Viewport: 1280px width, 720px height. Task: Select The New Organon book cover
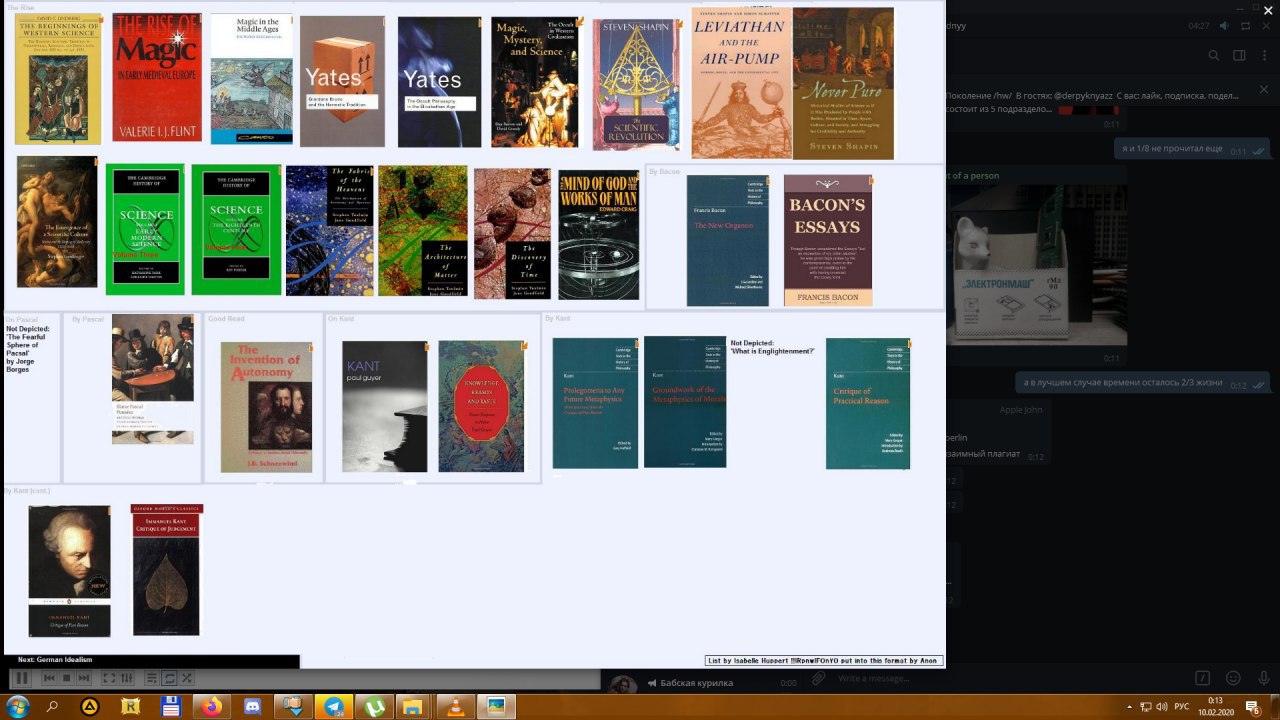point(728,241)
